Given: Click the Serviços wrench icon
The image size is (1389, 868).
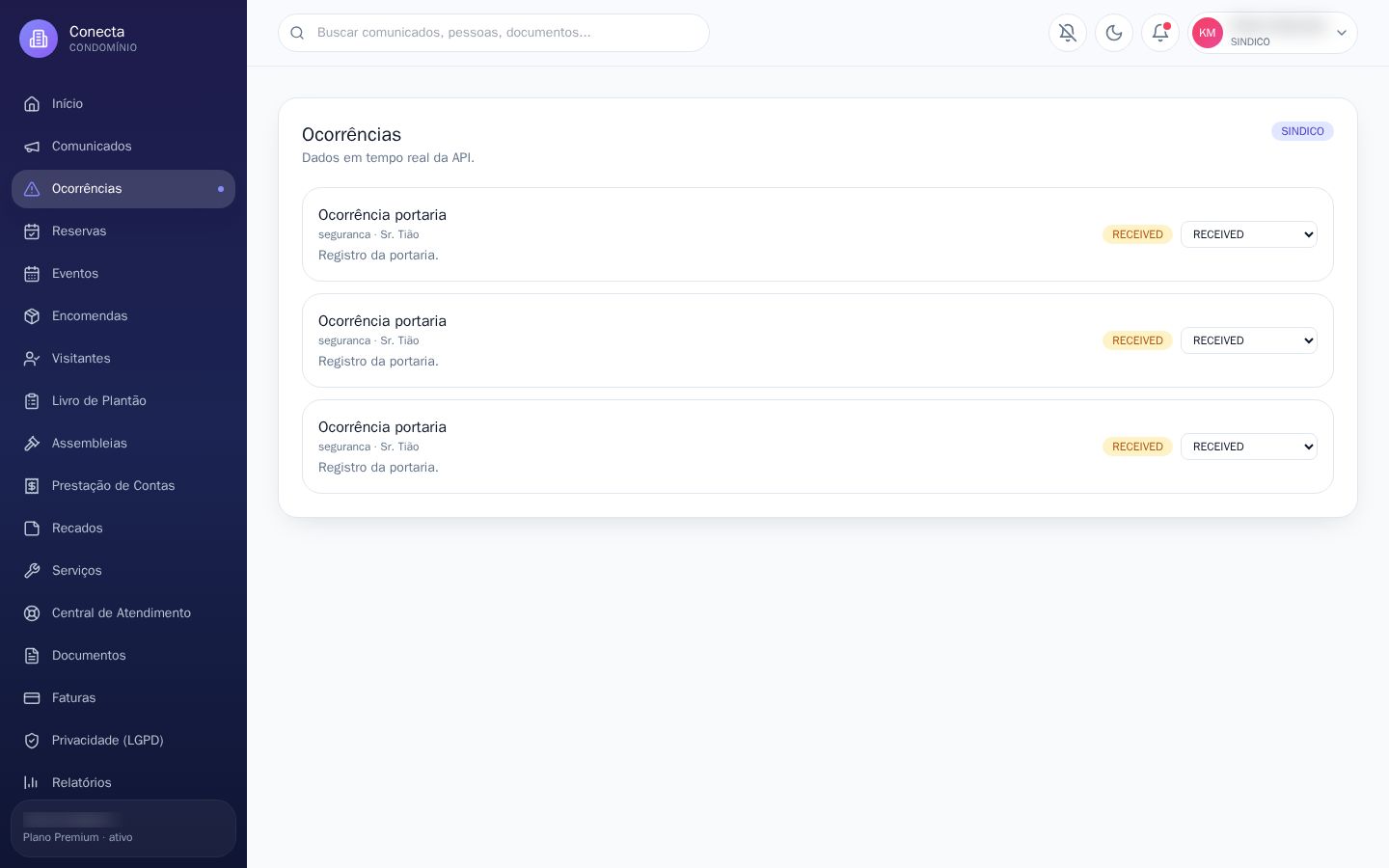Looking at the screenshot, I should click(x=32, y=571).
